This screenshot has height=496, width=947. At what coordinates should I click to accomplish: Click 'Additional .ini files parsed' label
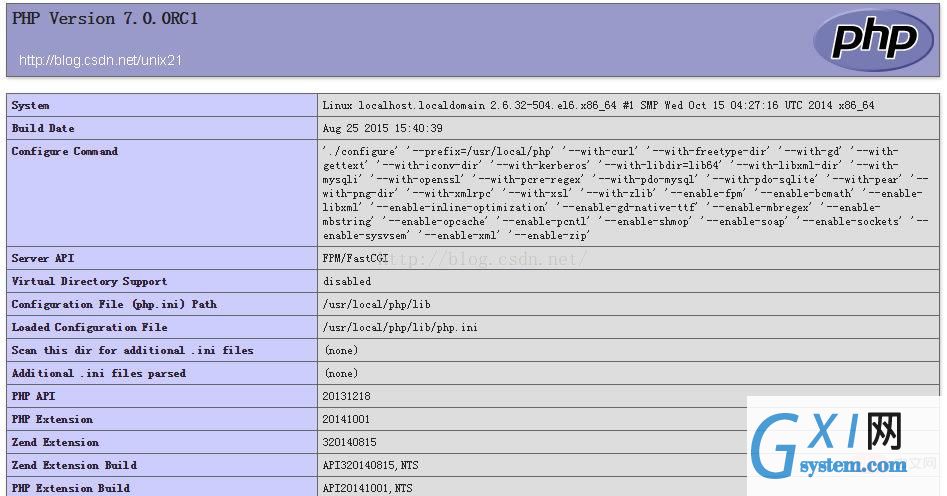click(98, 373)
